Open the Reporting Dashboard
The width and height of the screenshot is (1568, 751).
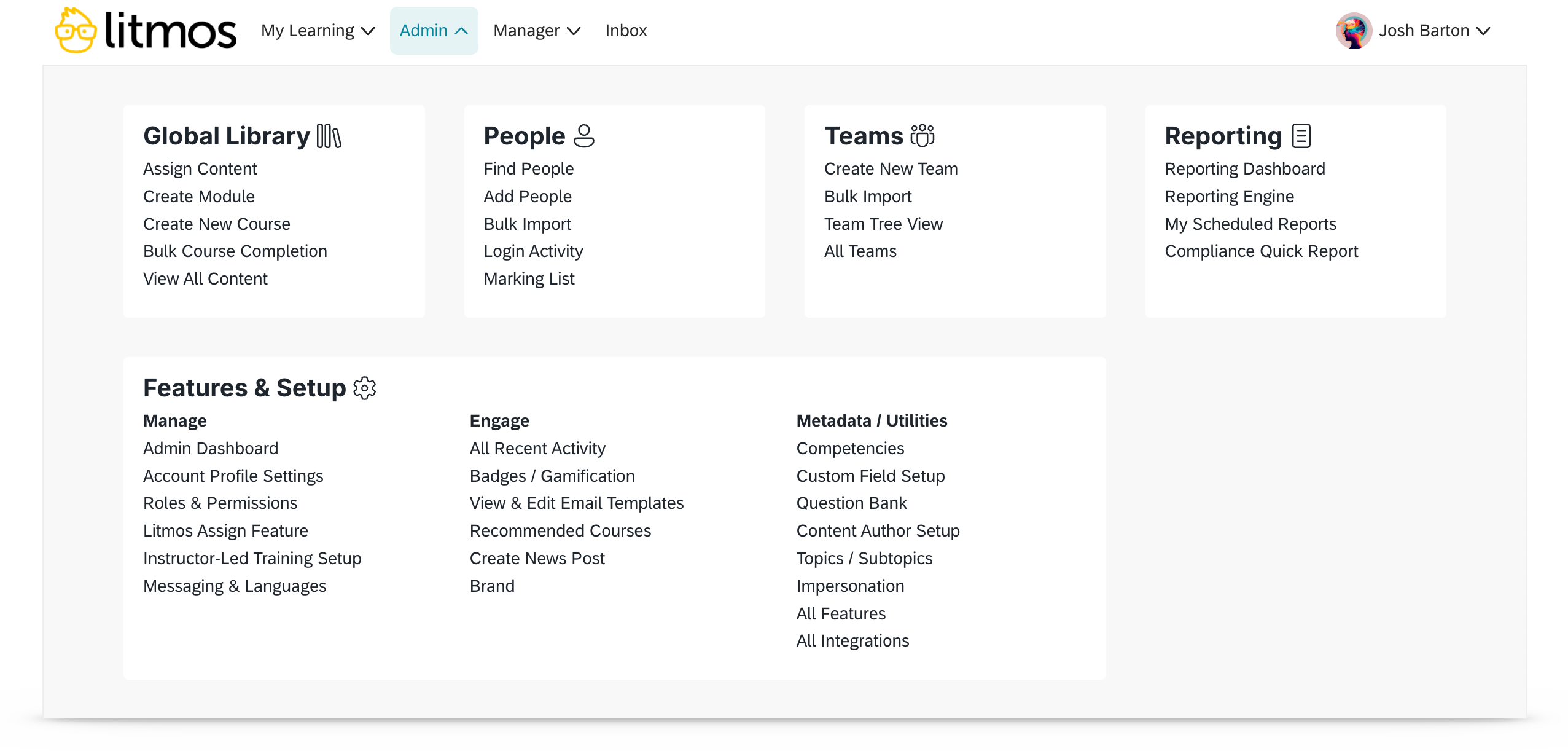point(1244,168)
